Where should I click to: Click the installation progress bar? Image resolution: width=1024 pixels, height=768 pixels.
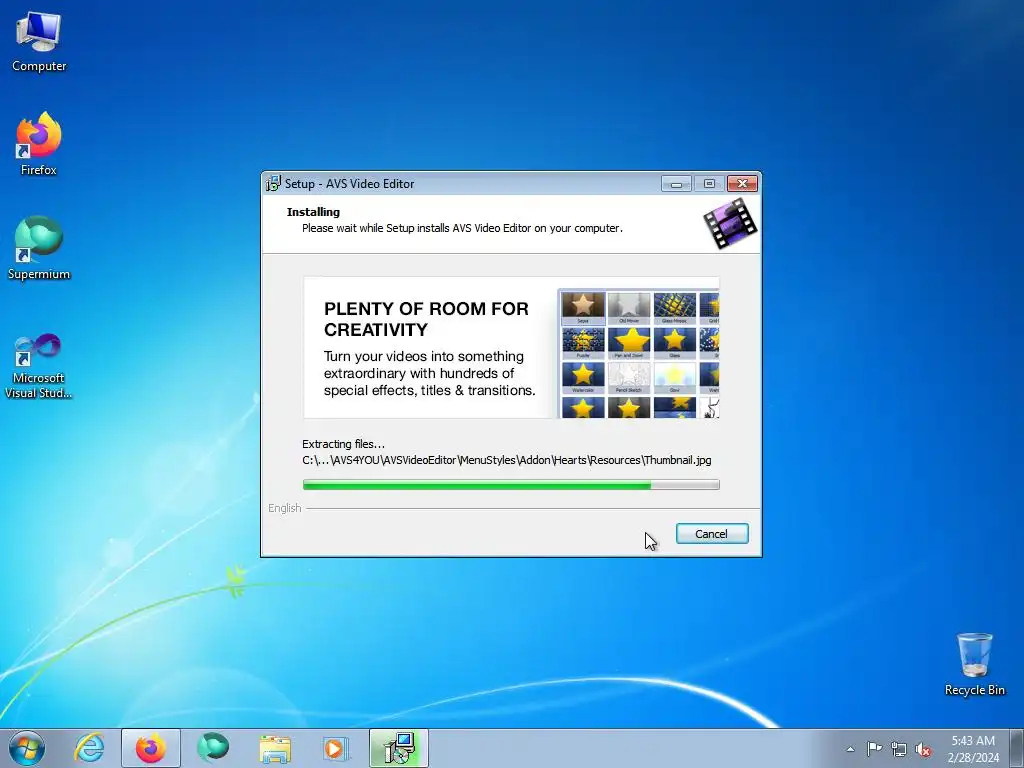(511, 485)
